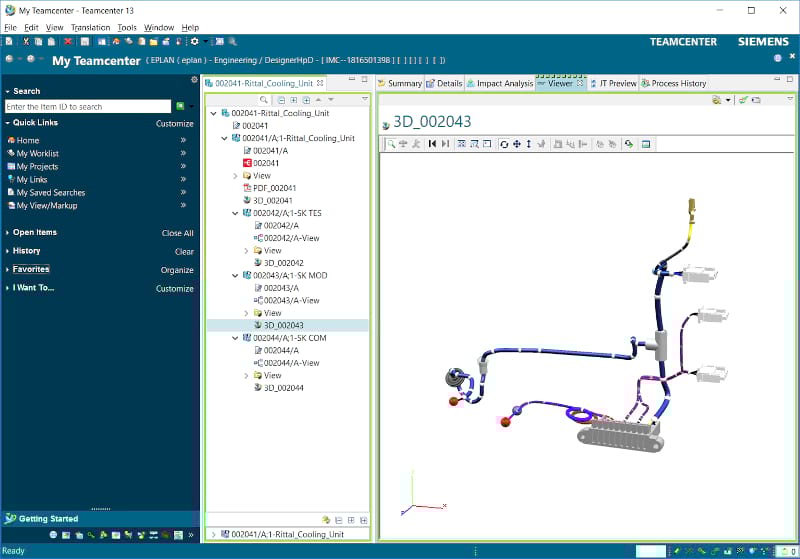The width and height of the screenshot is (800, 559).
Task: Expand the View folder under 002042/A;1-SK TES
Action: pyautogui.click(x=247, y=251)
